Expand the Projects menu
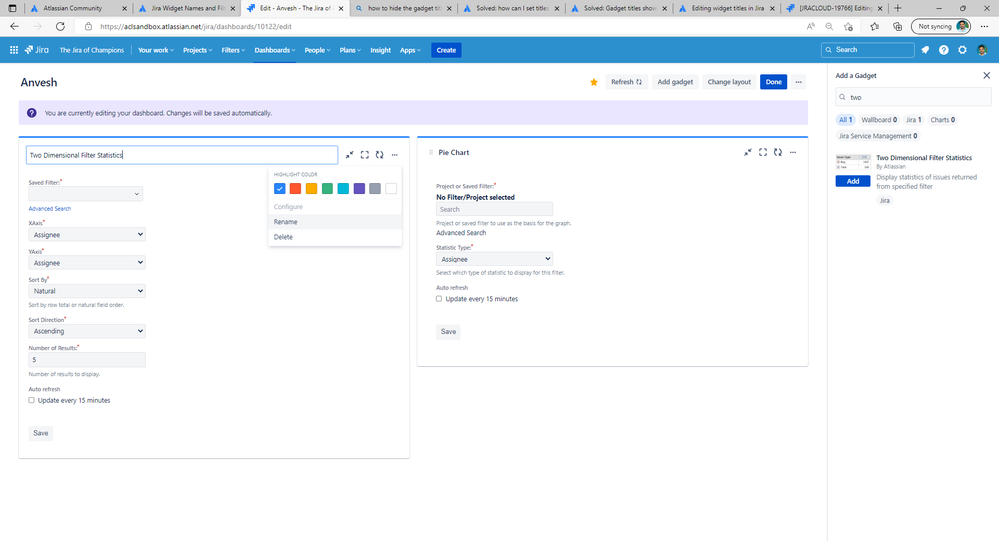999x541 pixels. [x=198, y=50]
